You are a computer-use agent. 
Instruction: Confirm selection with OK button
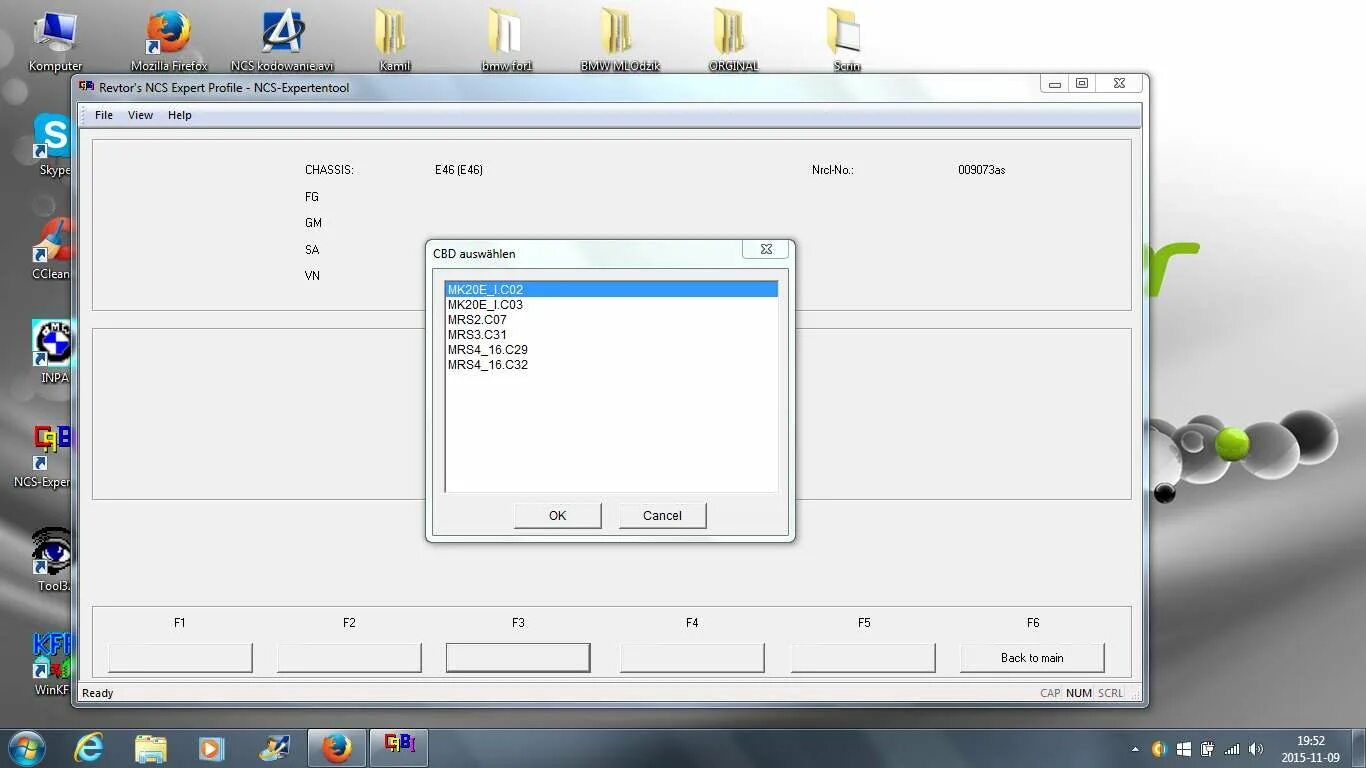point(557,515)
